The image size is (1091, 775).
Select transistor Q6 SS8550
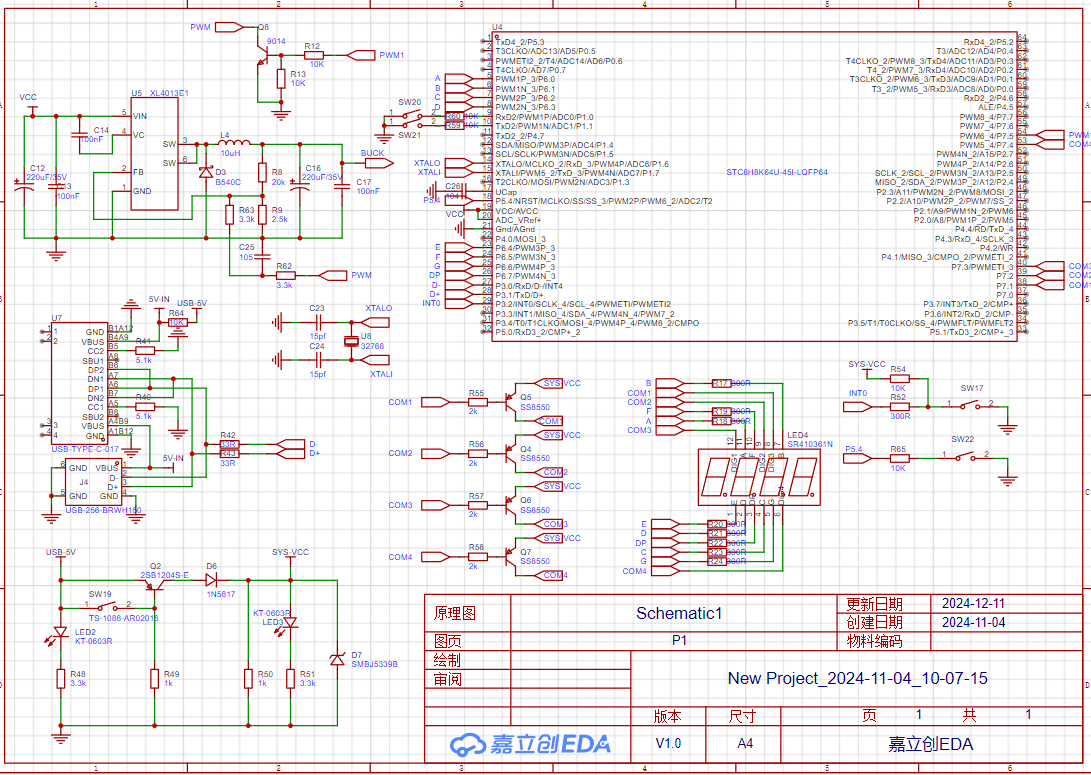point(509,505)
